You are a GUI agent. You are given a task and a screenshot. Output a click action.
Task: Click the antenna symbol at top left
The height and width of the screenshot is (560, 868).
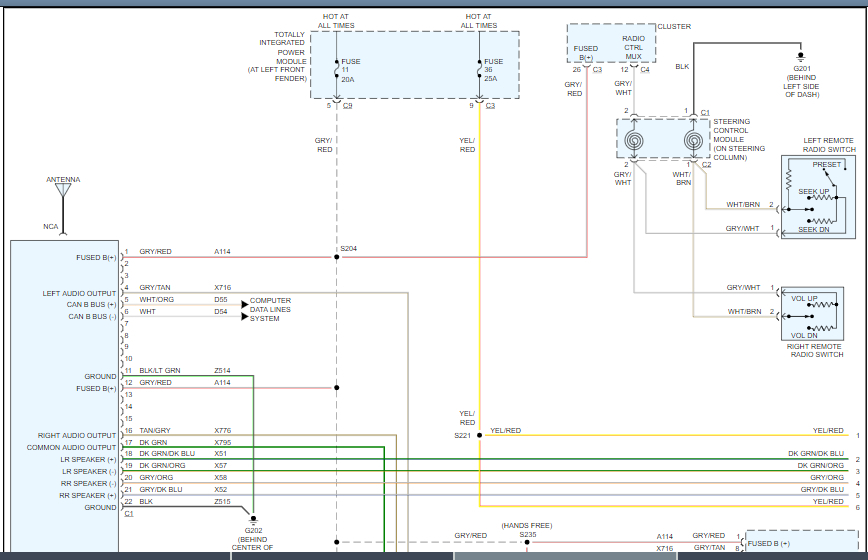point(64,190)
